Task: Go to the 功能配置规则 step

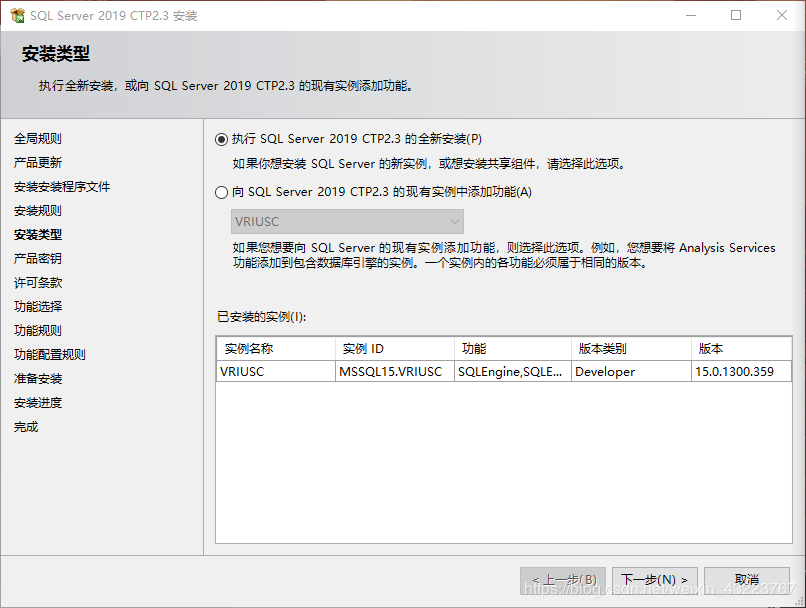Action: 49,355
